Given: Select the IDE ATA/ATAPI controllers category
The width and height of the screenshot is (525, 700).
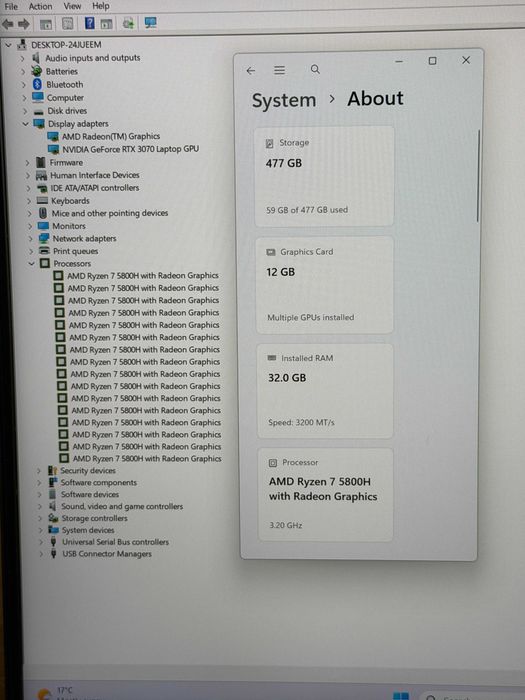Looking at the screenshot, I should click(x=95, y=188).
